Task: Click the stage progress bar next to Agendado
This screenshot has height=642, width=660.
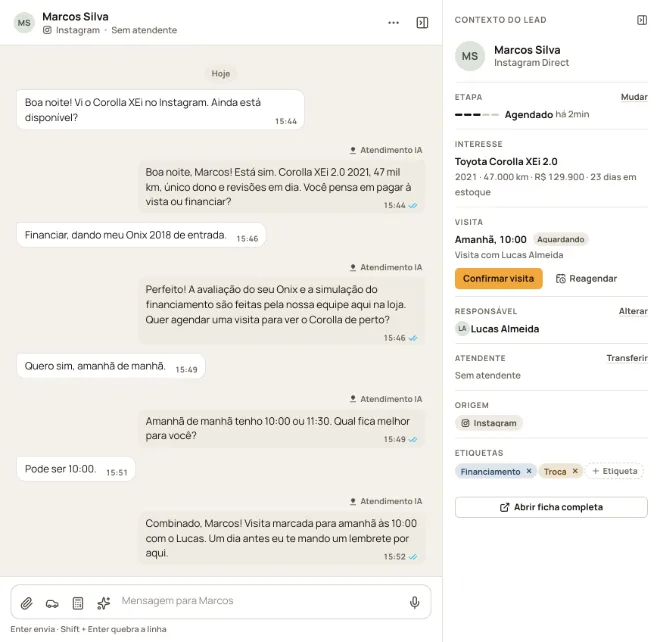Action: pyautogui.click(x=476, y=115)
